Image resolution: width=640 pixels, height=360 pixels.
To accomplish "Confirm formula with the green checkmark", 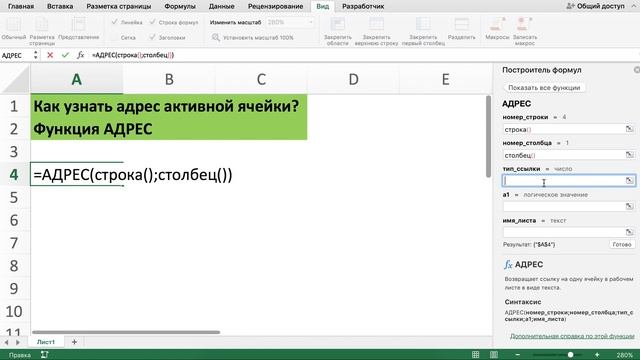I will pos(65,55).
